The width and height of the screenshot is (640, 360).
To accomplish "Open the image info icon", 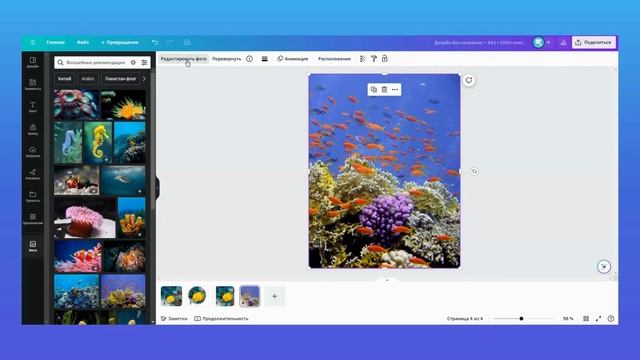I will pos(249,59).
